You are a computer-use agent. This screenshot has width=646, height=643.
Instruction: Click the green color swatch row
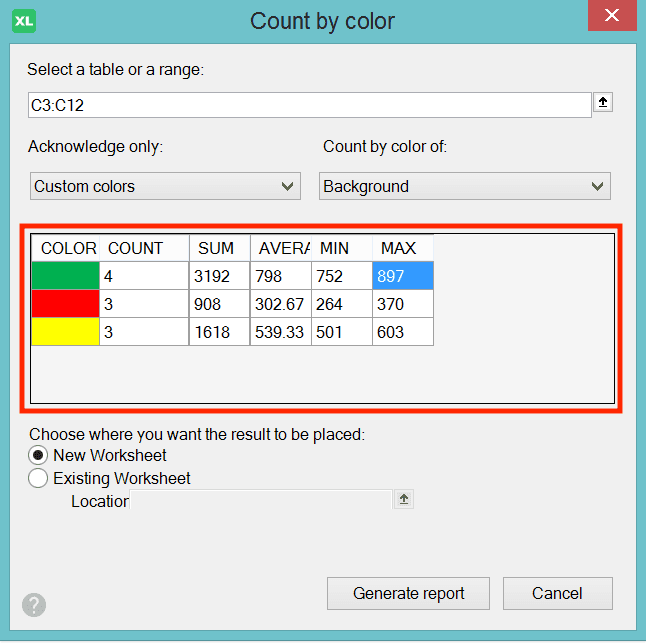tap(66, 276)
